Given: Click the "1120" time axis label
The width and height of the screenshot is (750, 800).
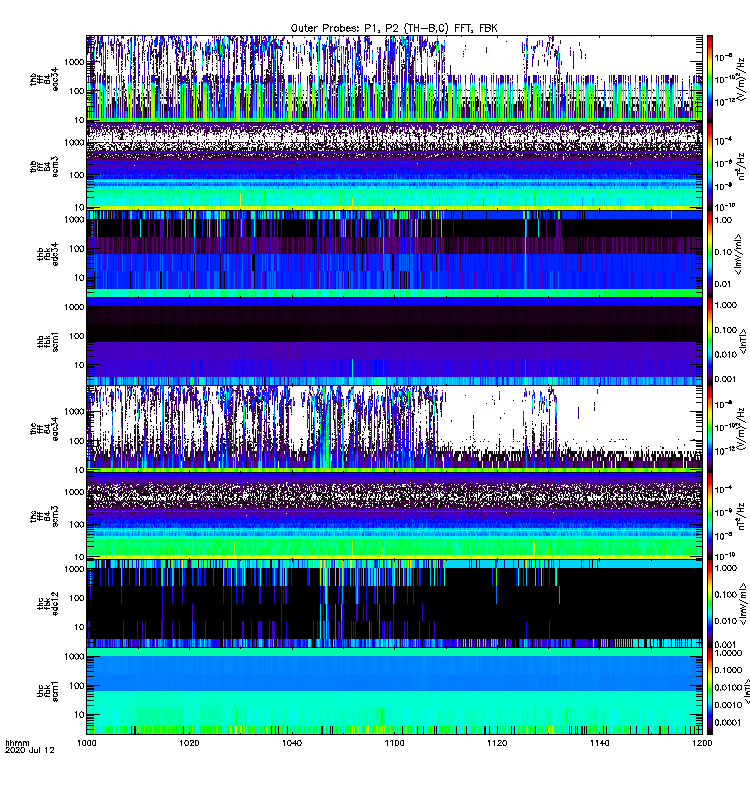Looking at the screenshot, I should point(497,743).
